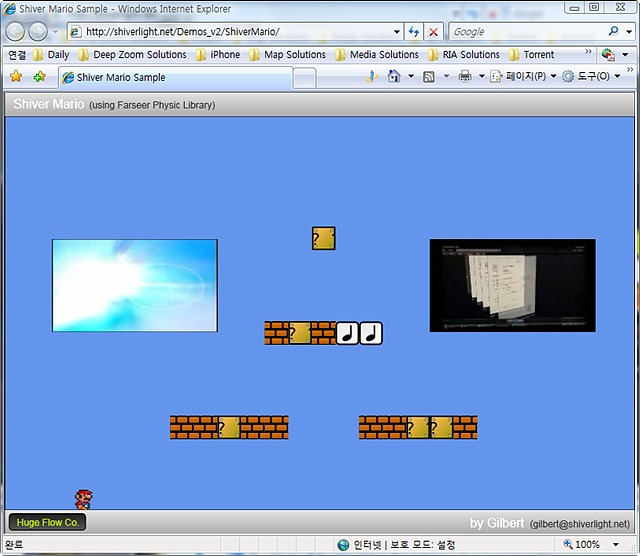Click the globe Internet zone status icon

[344, 545]
